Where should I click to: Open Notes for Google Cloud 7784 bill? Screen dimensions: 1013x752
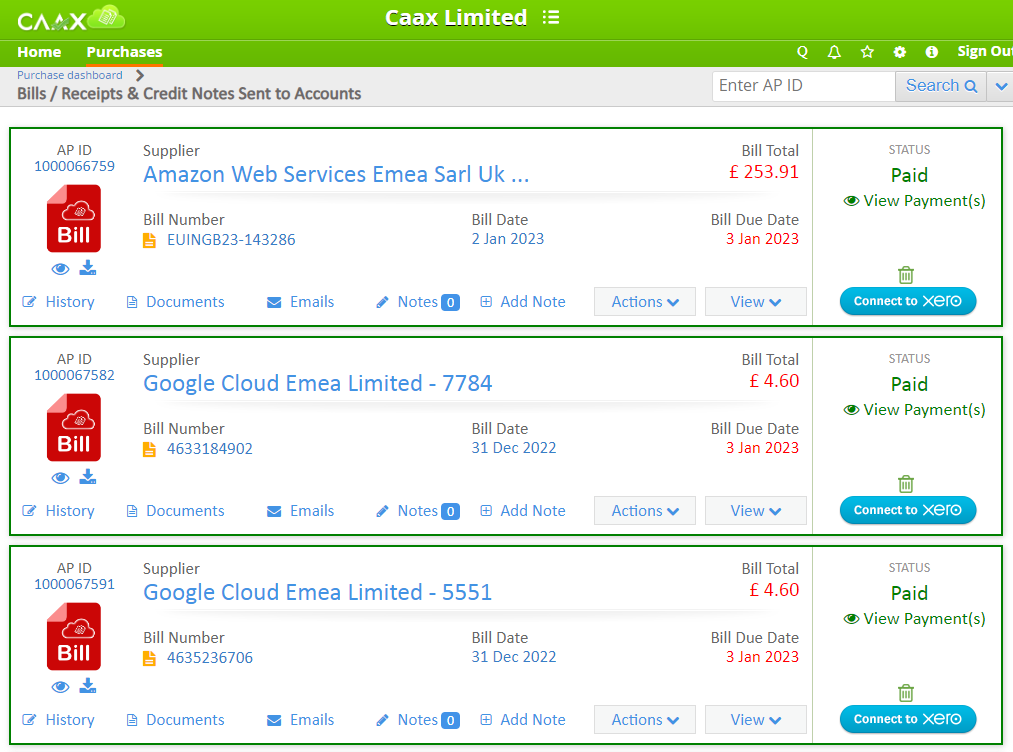pyautogui.click(x=417, y=511)
